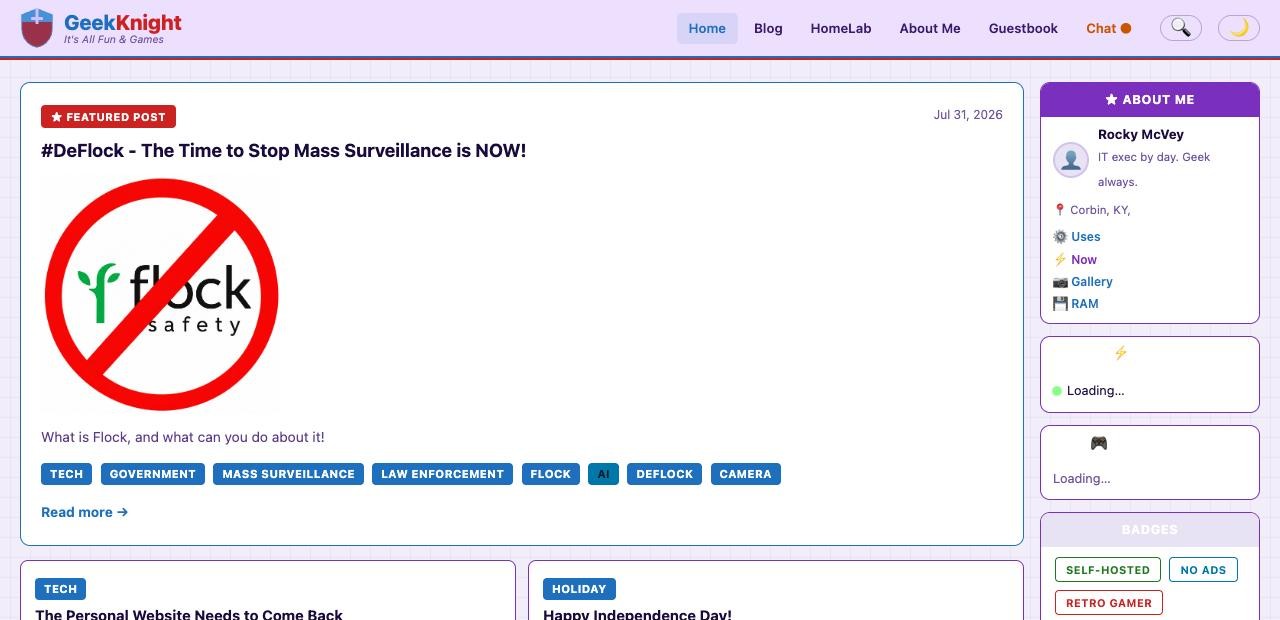Click the SELF-HOSTED badge

pos(1108,570)
